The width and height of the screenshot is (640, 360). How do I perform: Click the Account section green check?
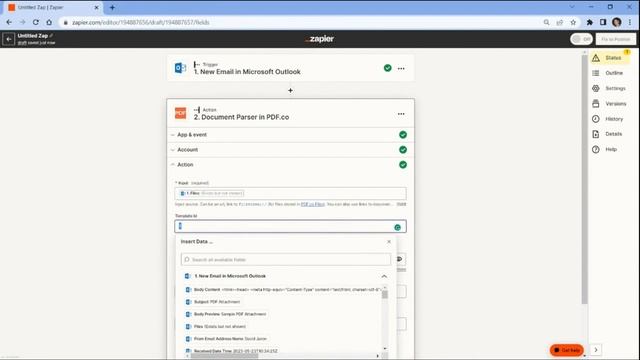403,150
